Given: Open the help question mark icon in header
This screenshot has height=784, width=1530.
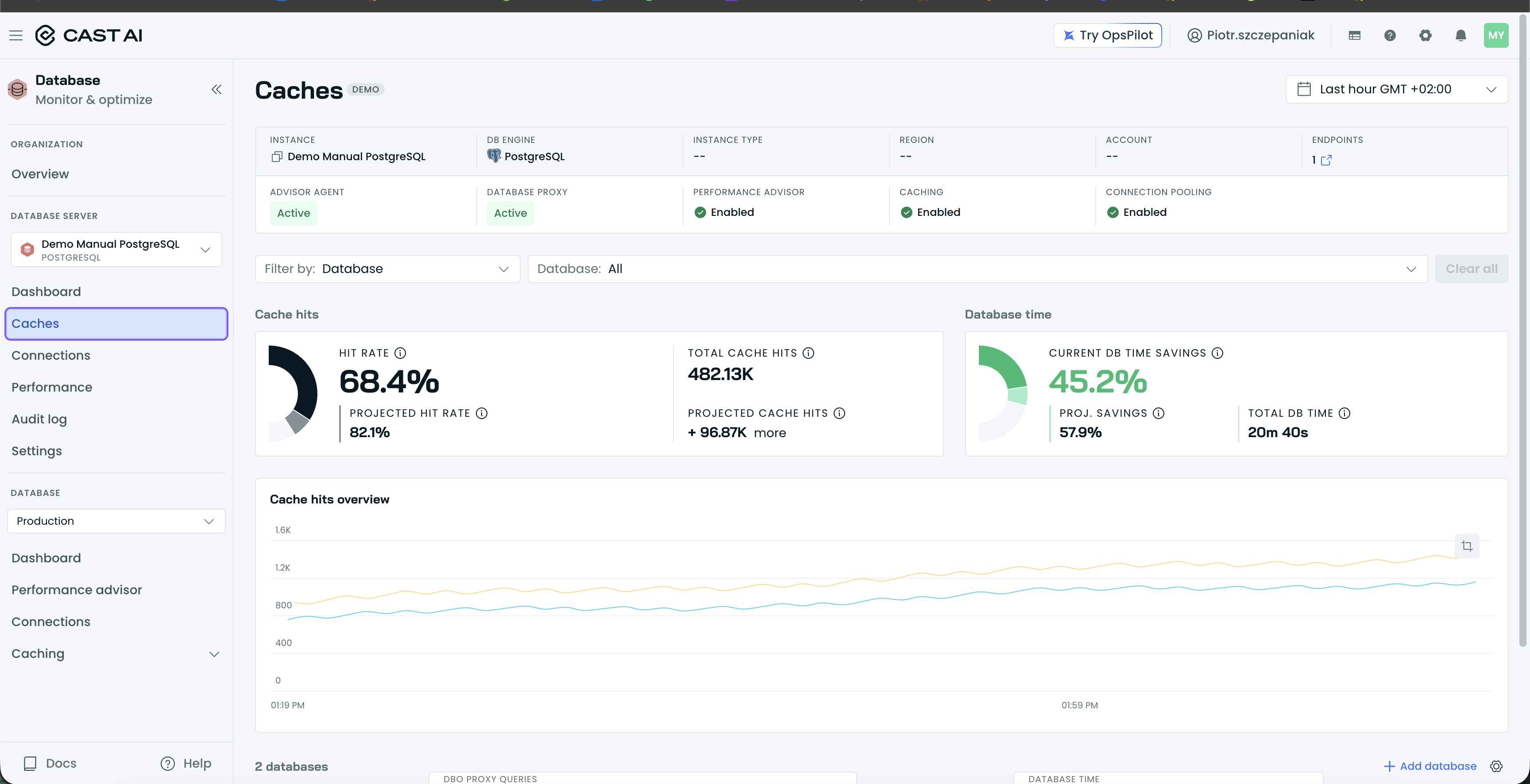Looking at the screenshot, I should tap(1390, 35).
